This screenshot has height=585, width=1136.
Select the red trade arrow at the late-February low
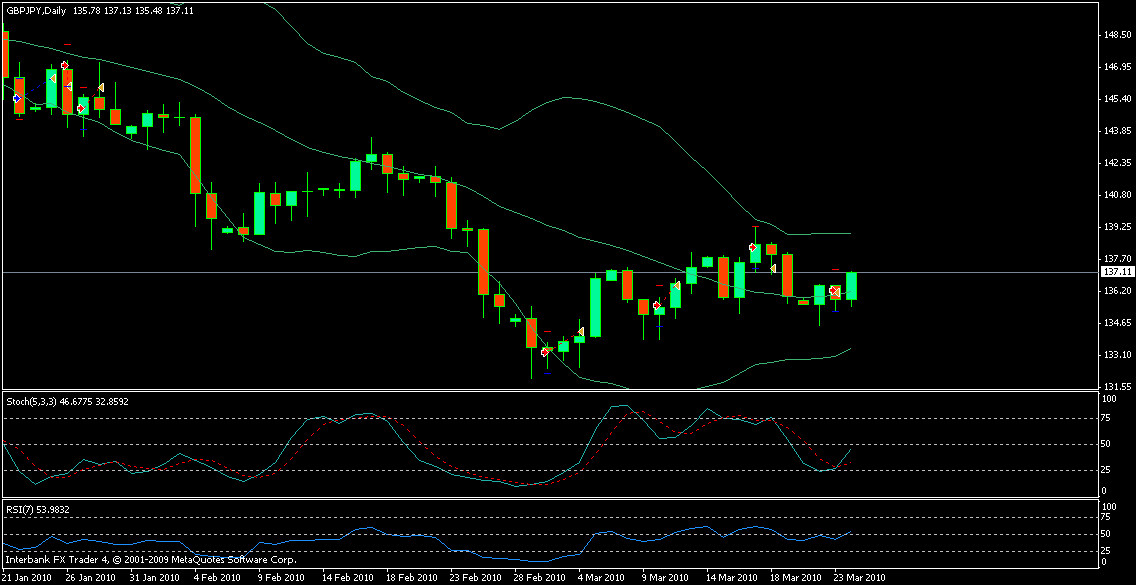click(x=545, y=352)
